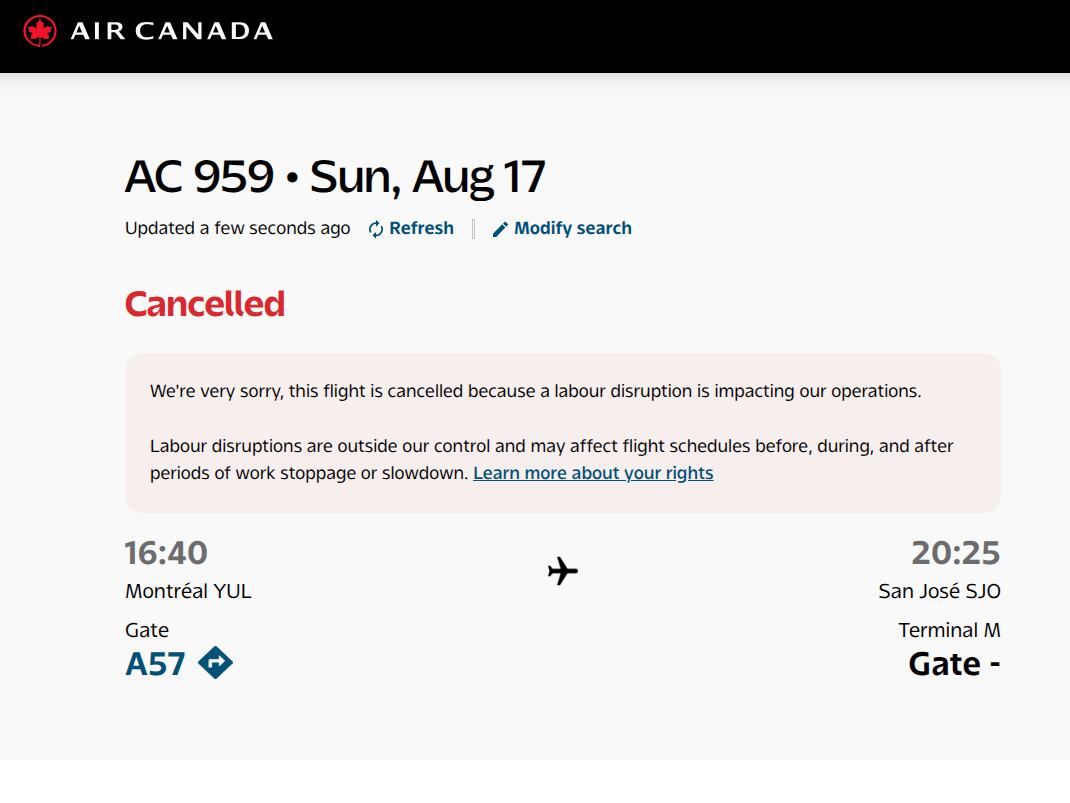Select the Montréal YUL departure label
Screen dimensions: 1070x803
(x=189, y=590)
